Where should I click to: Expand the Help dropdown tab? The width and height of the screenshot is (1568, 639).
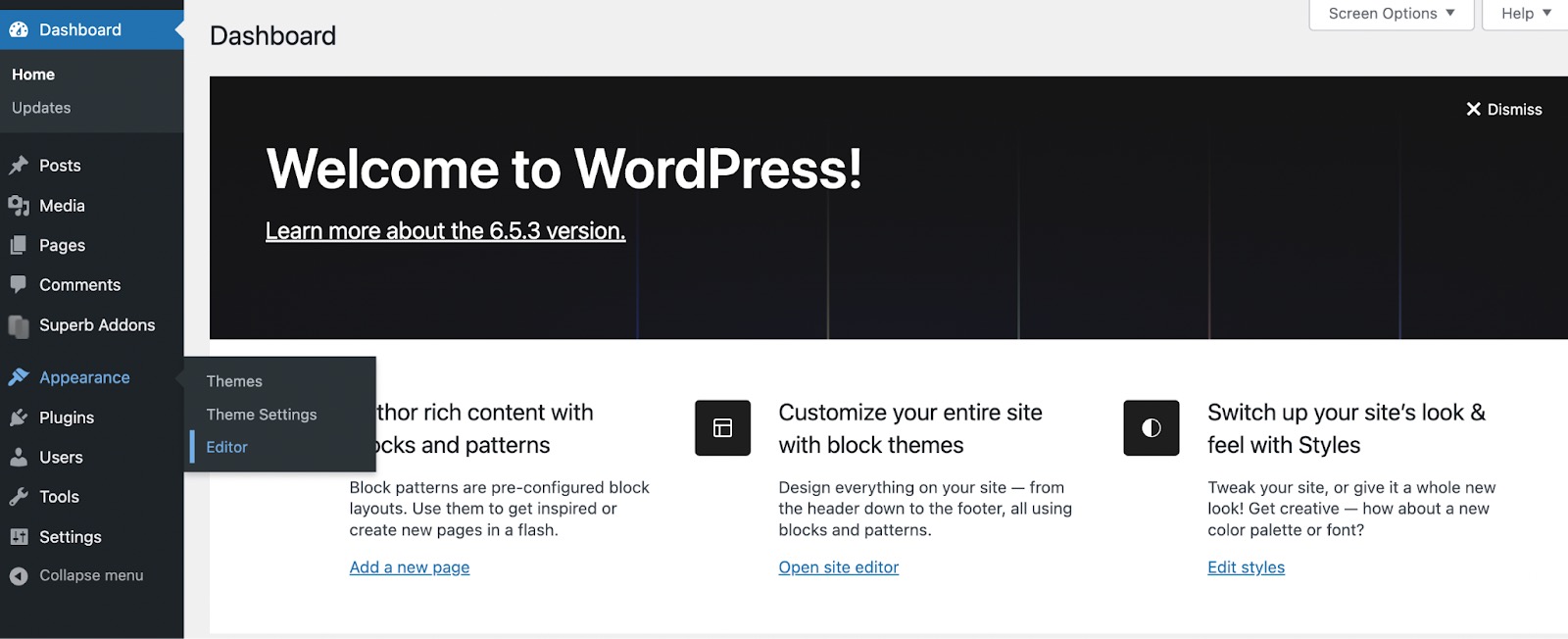[x=1526, y=14]
